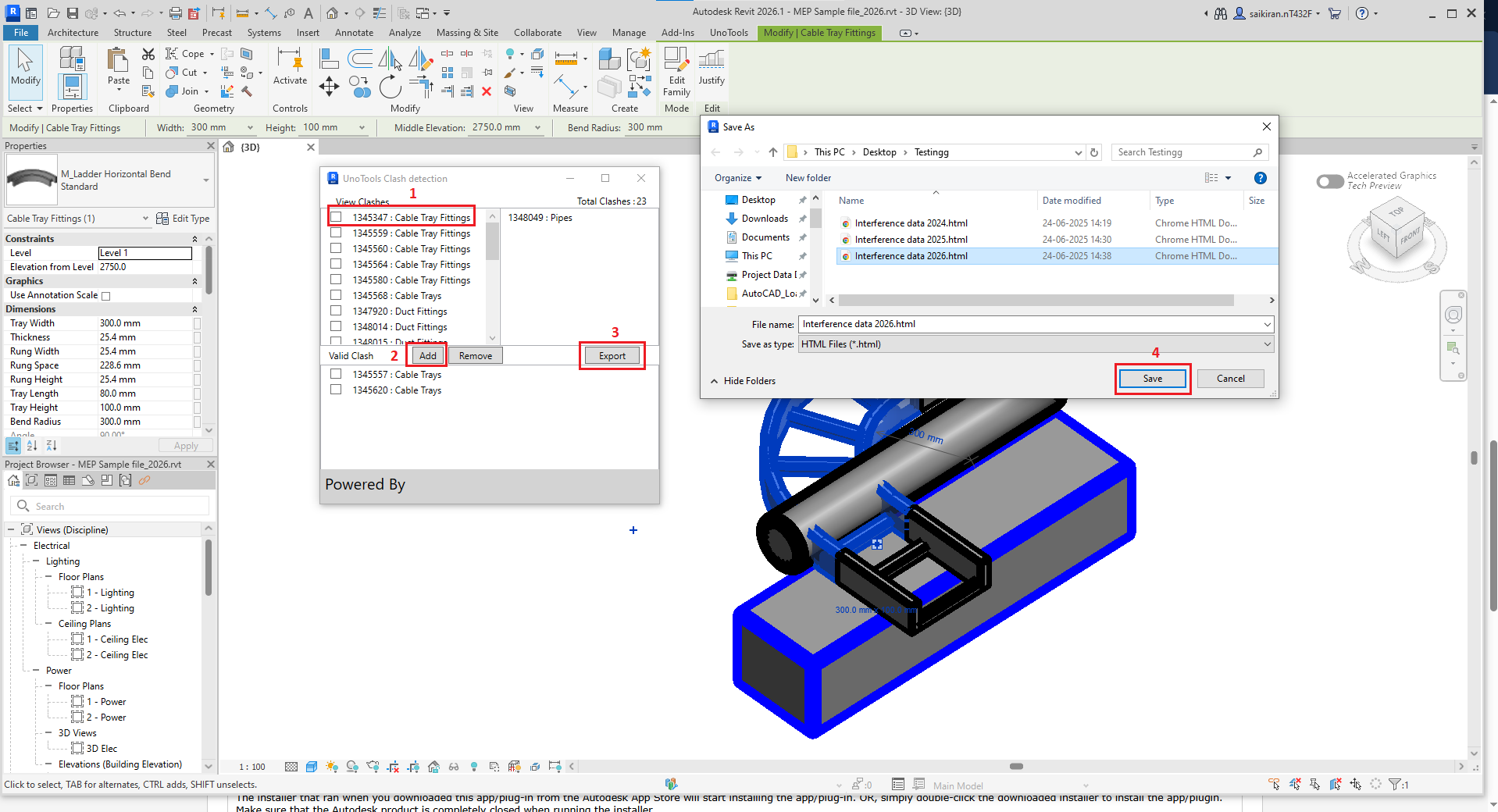1498x812 pixels.
Task: Collapse the Electrical node in Project Browser
Action: [23, 546]
